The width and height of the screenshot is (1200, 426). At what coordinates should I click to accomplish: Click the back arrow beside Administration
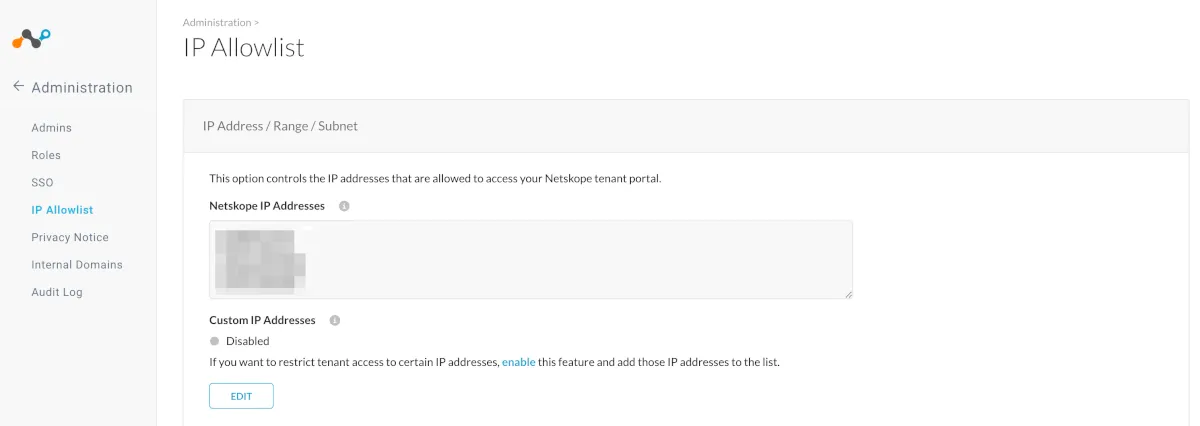(18, 87)
